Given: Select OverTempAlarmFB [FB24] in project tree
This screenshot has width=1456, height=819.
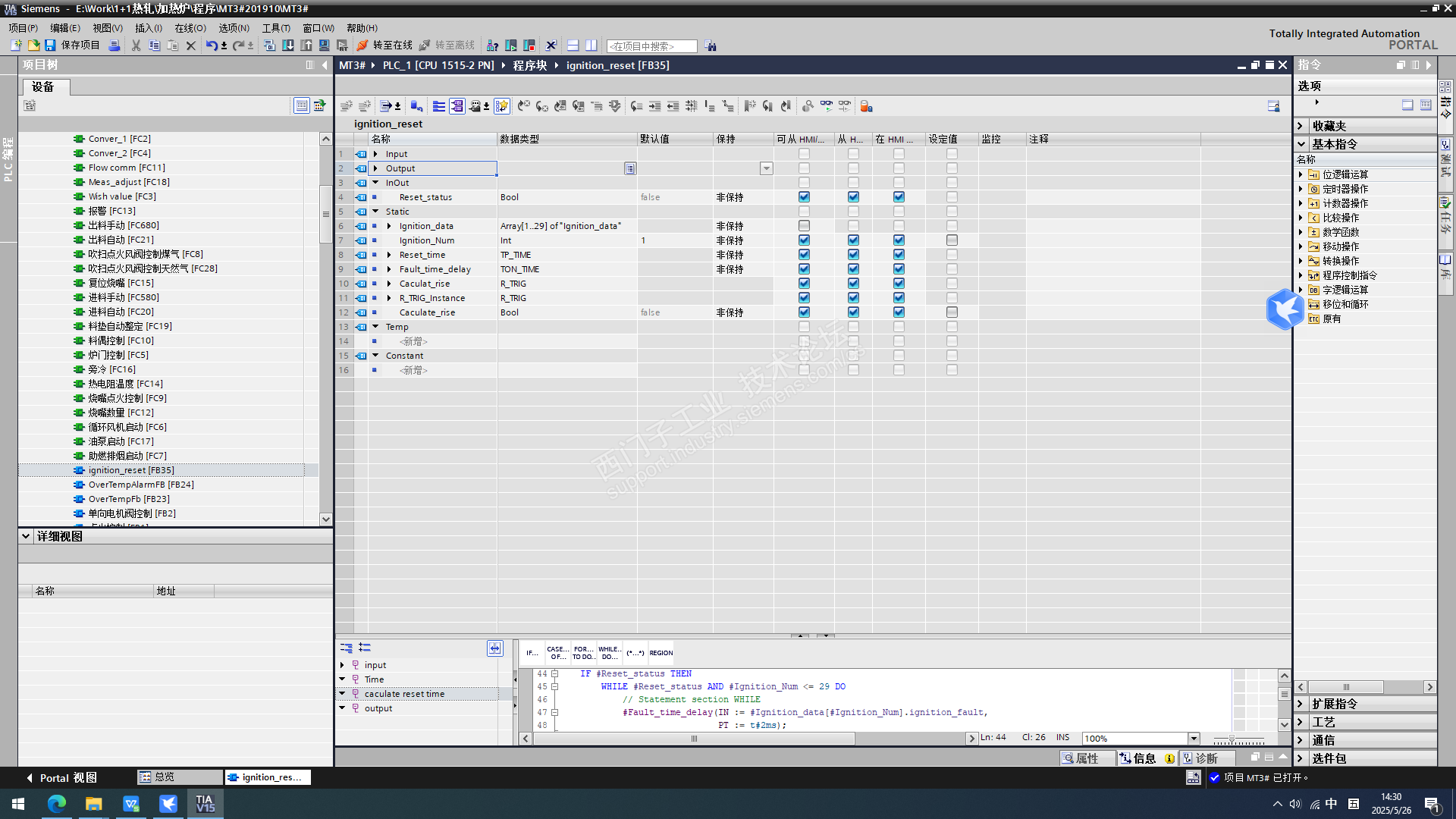Looking at the screenshot, I should click(x=140, y=485).
